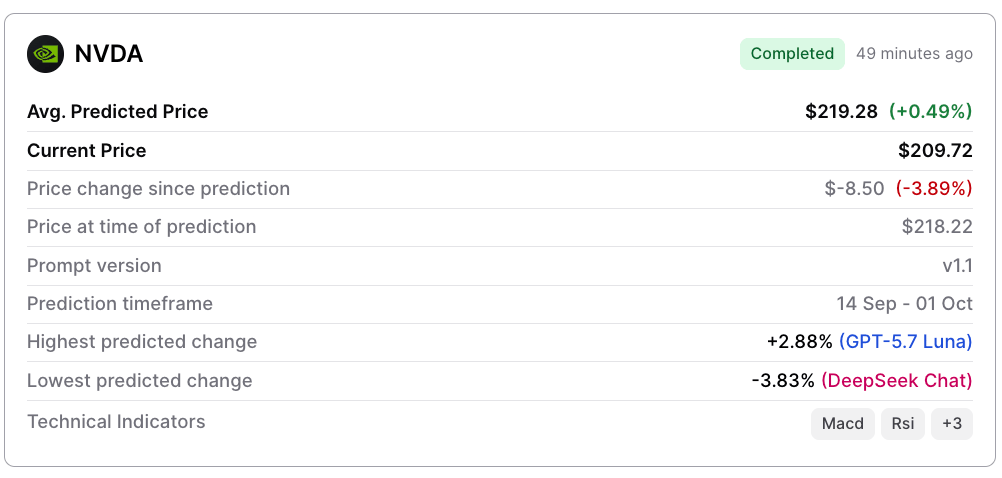Click the 14 Sep - 01 Oct timeframe
Screen dimensions: 1002x478
[905, 304]
